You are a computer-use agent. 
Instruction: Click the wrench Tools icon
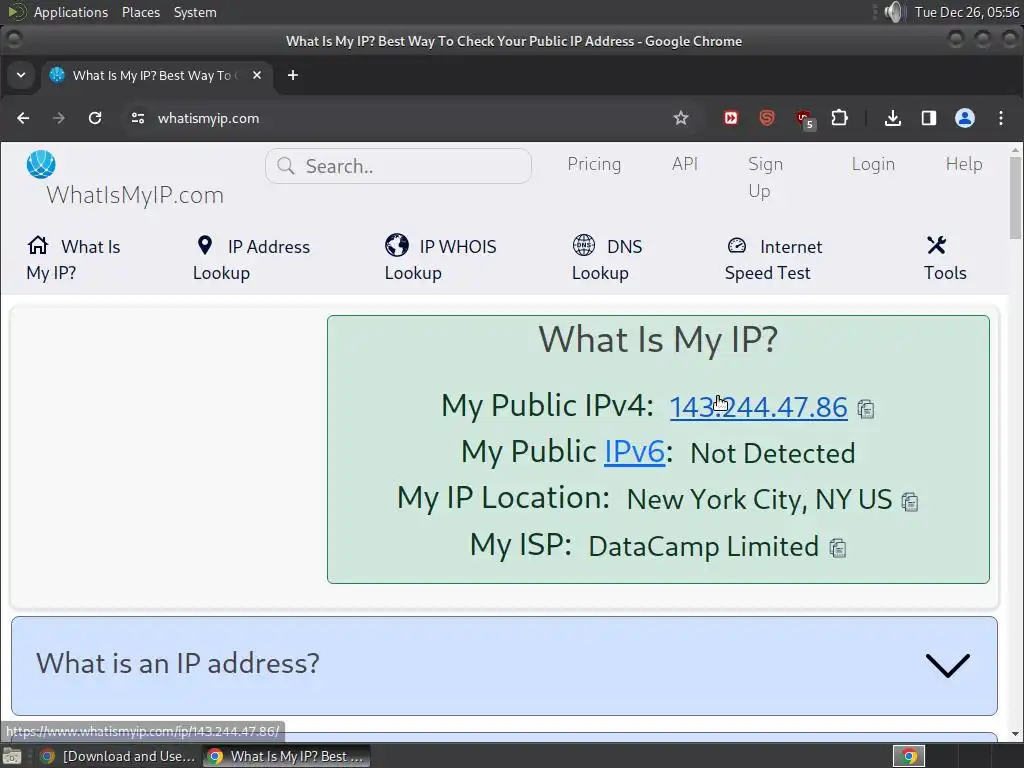point(936,245)
